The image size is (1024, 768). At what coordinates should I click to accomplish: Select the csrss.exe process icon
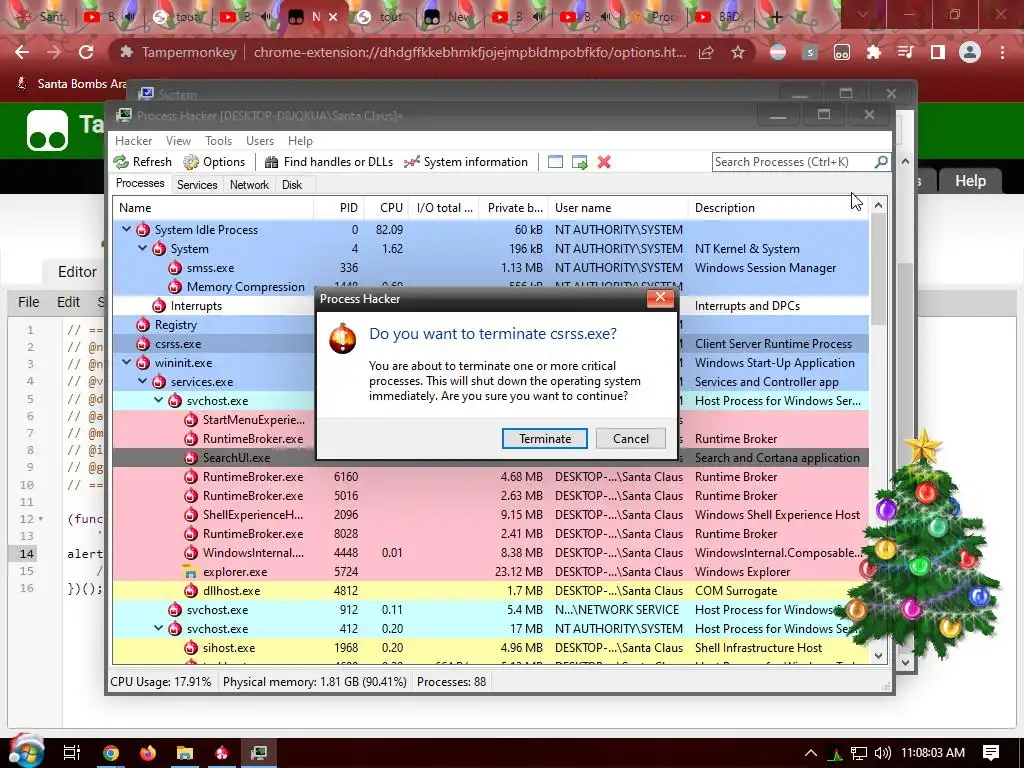click(x=142, y=344)
